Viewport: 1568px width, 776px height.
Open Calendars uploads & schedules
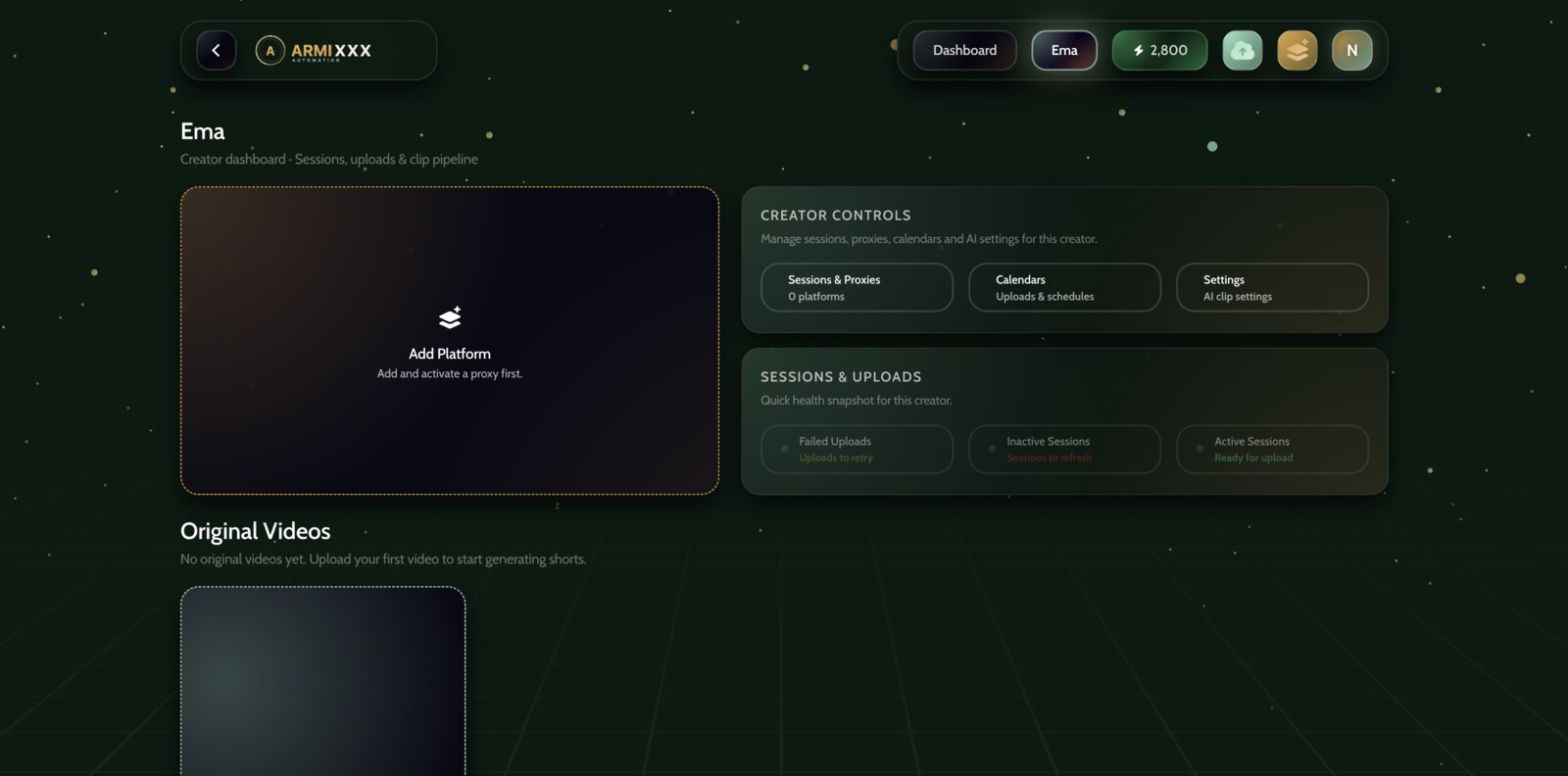pyautogui.click(x=1064, y=287)
